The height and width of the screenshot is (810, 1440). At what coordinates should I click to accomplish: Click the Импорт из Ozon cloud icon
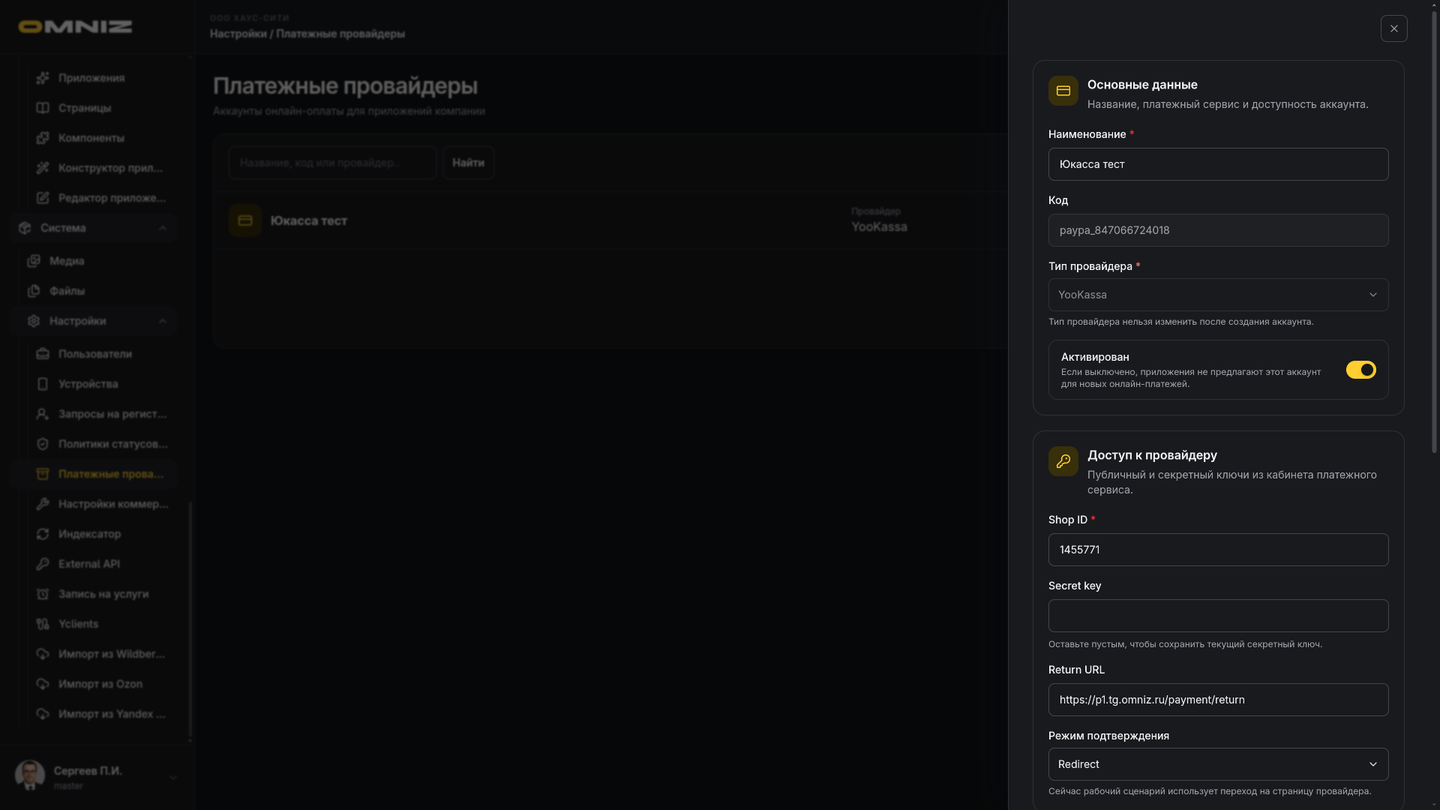click(x=42, y=684)
